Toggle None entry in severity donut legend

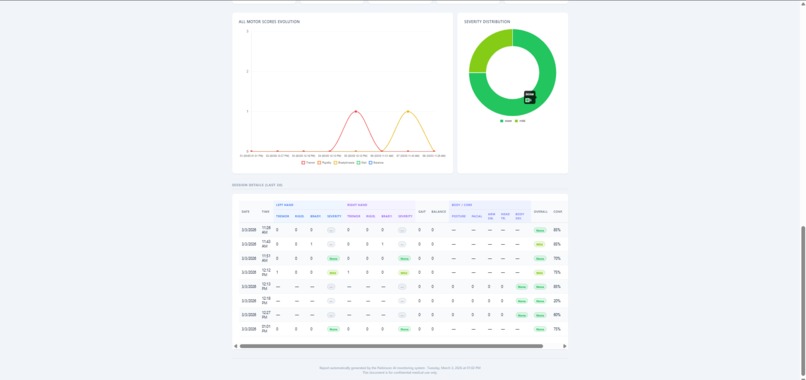point(506,121)
